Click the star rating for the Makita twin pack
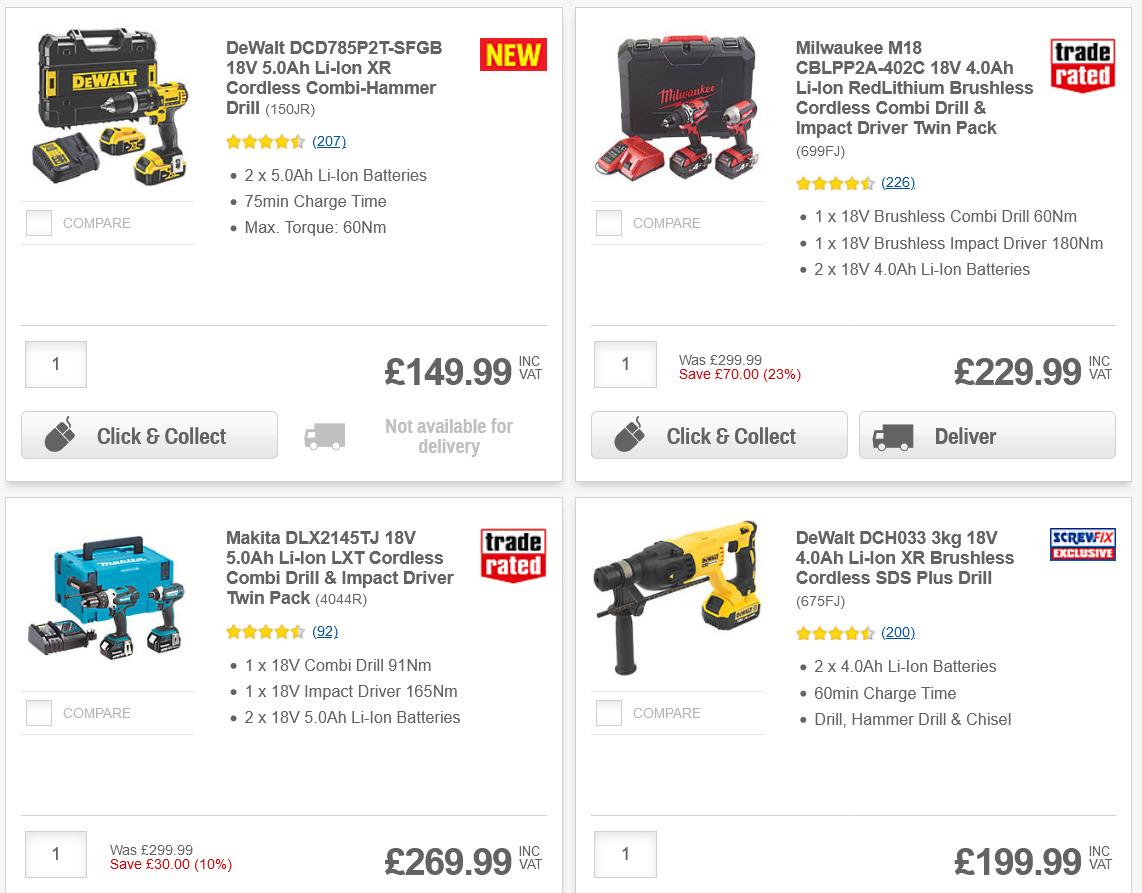Viewport: 1142px width, 893px height. [265, 632]
